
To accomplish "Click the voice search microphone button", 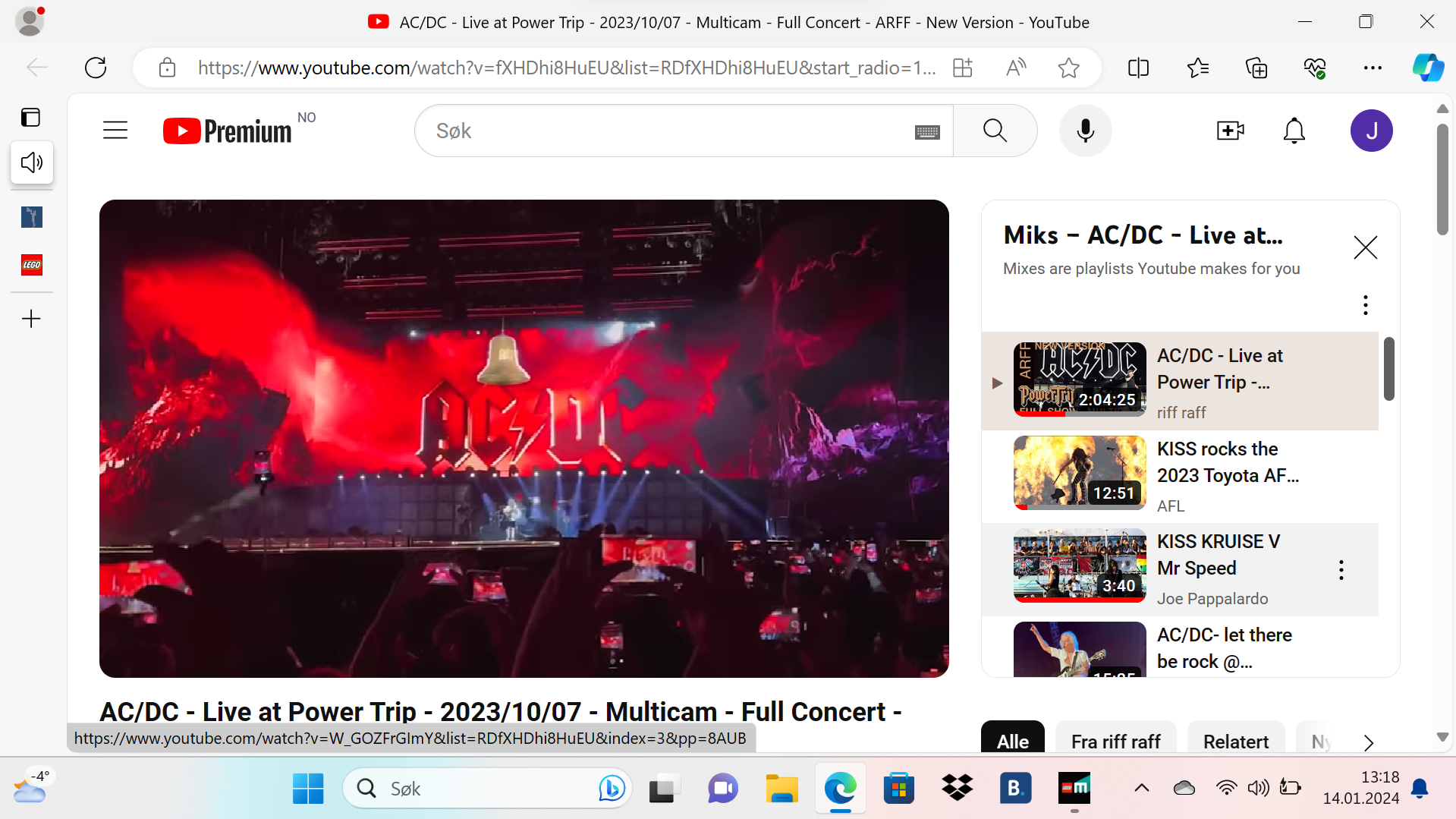I will coord(1086,131).
